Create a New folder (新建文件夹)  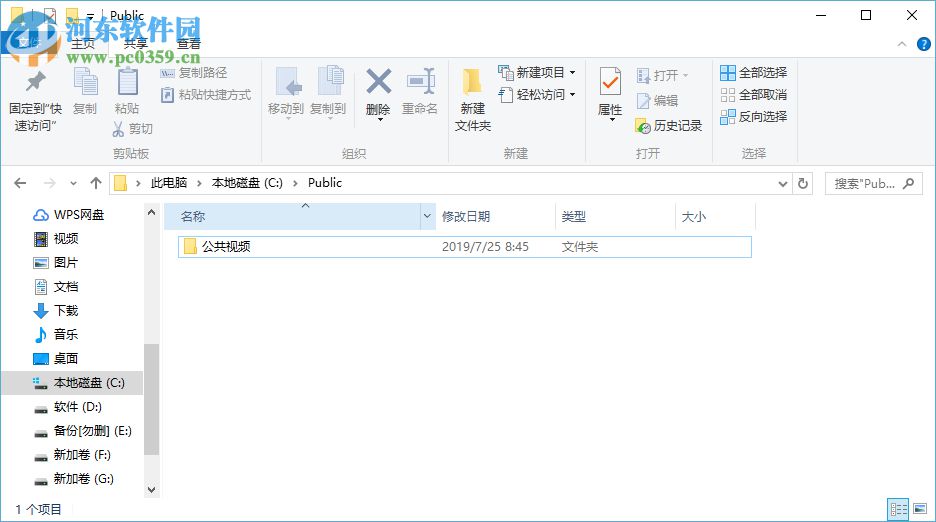click(x=473, y=99)
